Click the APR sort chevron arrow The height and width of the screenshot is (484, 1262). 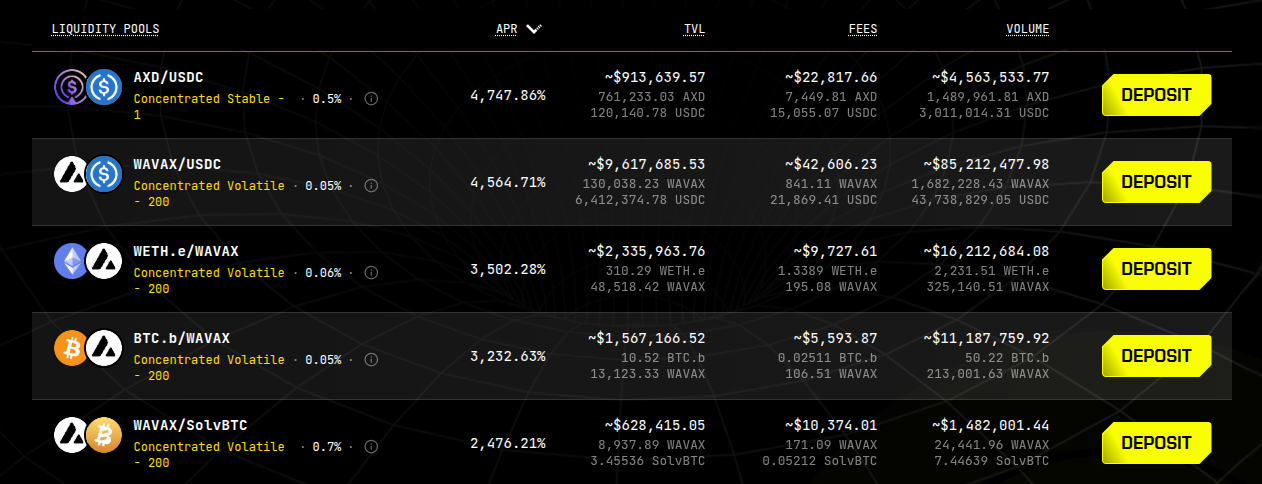534,29
